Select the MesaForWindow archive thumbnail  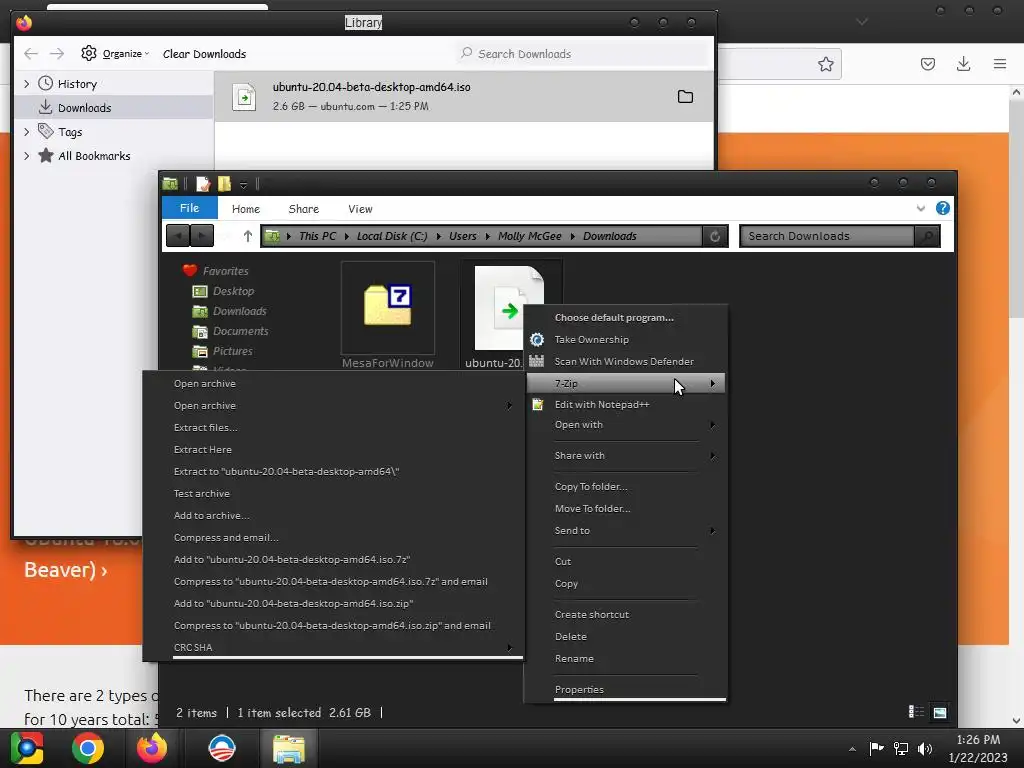pyautogui.click(x=388, y=307)
